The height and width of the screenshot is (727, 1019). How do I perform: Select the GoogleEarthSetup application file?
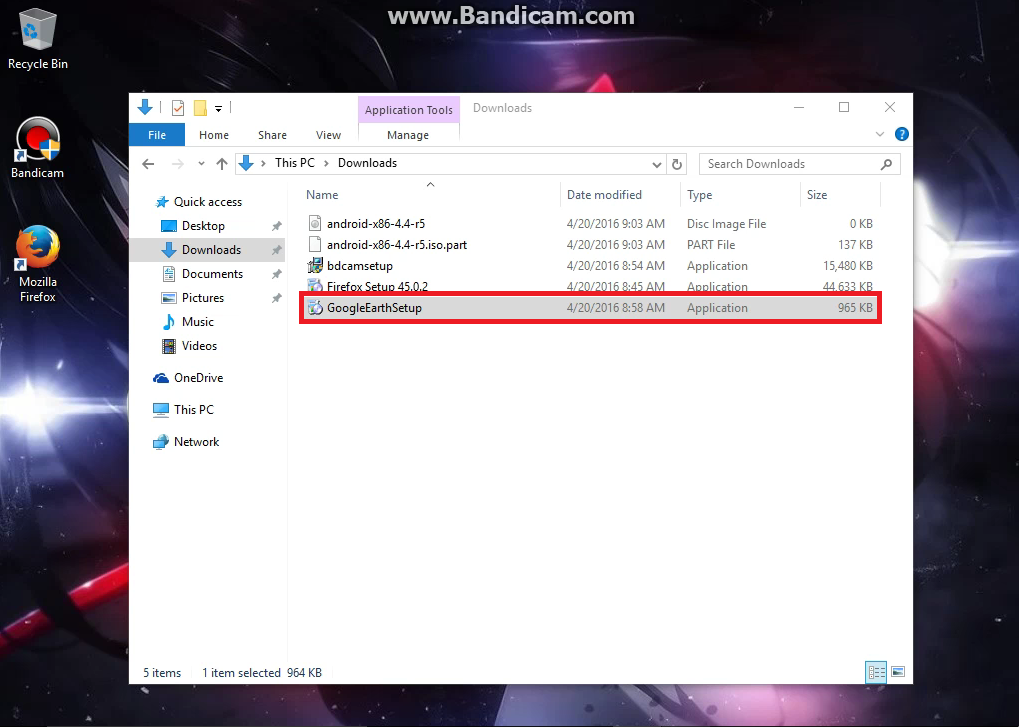(590, 308)
